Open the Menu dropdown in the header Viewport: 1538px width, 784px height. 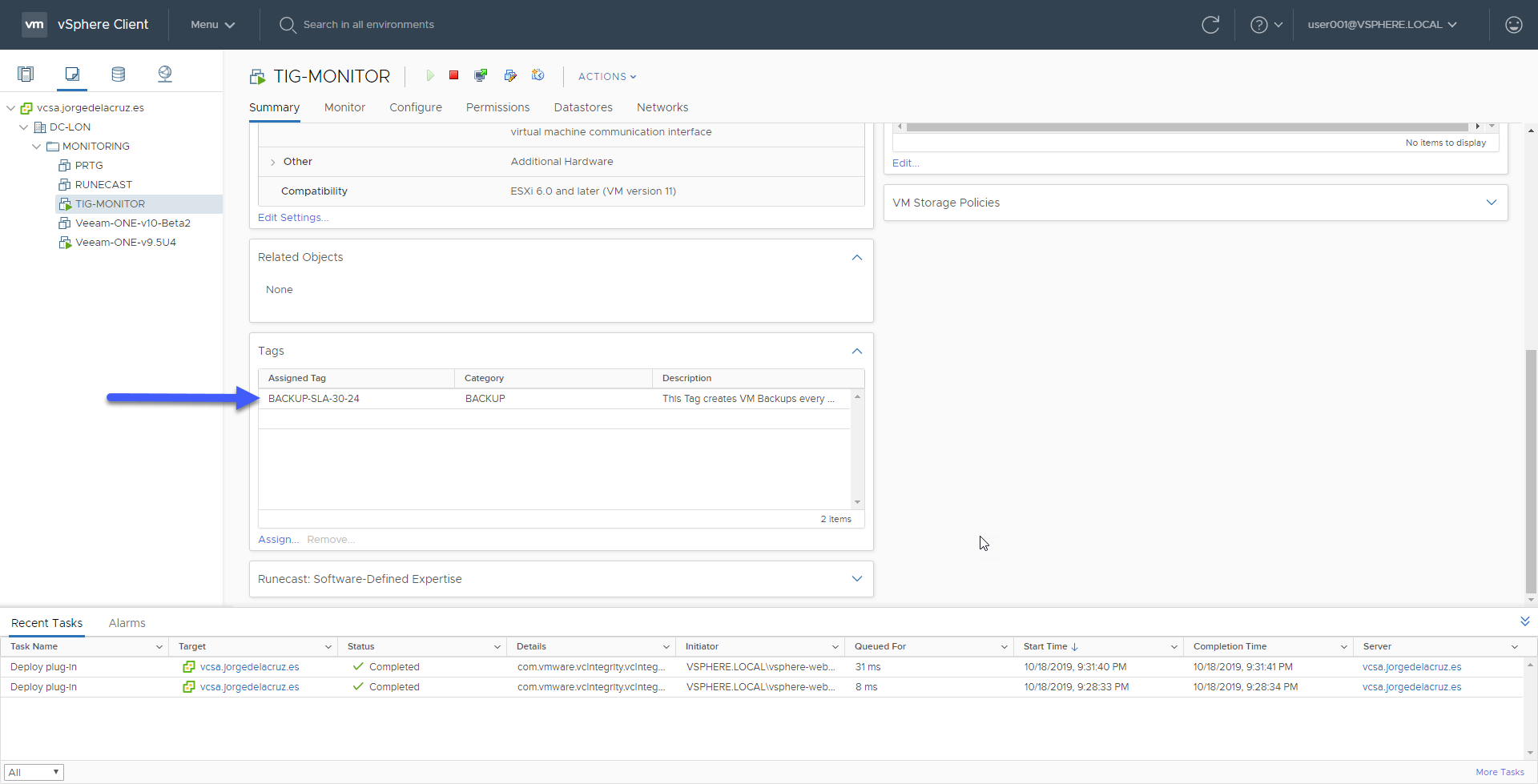212,25
